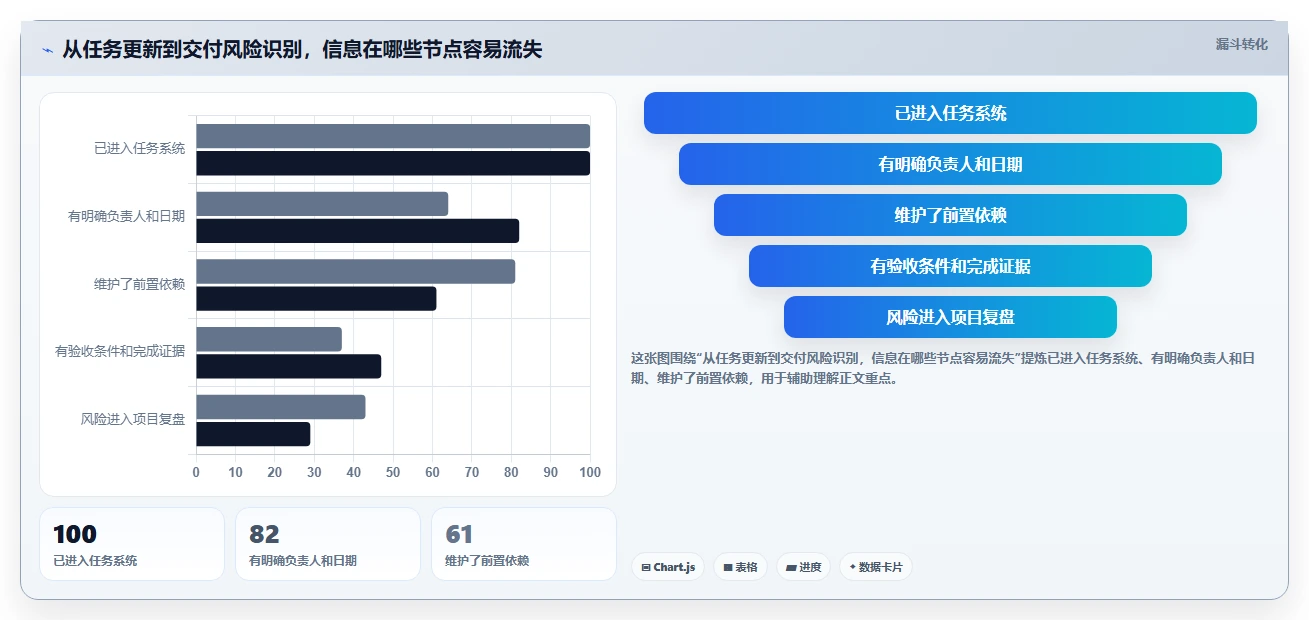
Task: Open the stat card showing 82
Action: pos(328,544)
